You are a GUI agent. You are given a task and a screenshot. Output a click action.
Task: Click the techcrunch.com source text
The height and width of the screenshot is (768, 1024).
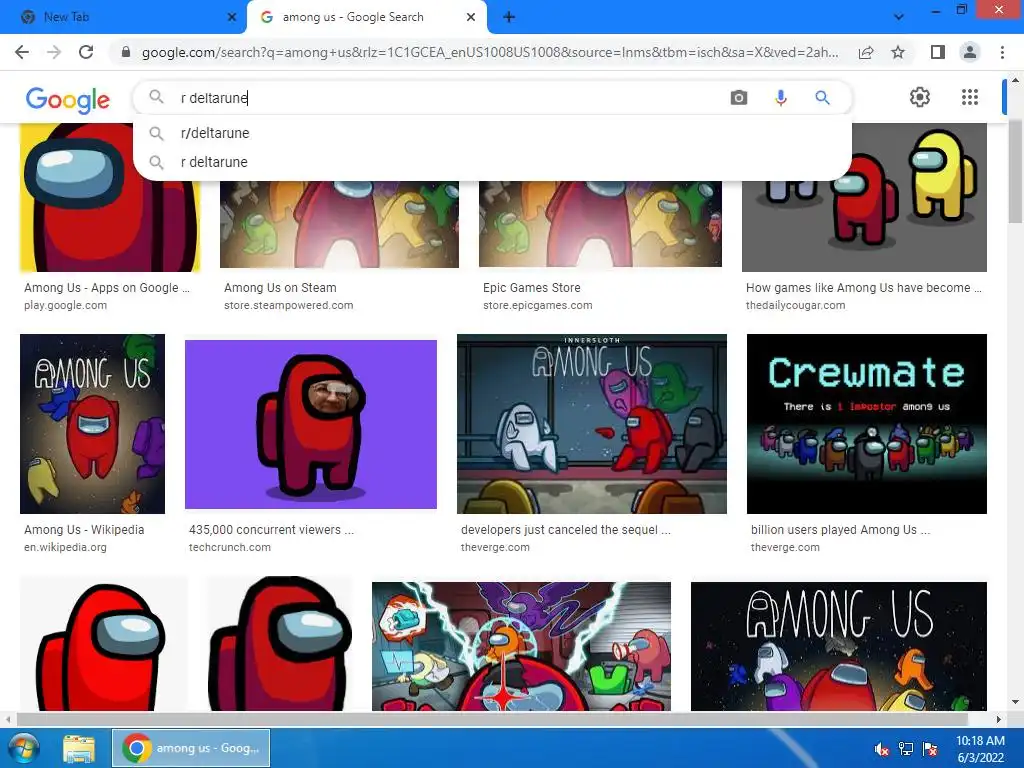pos(230,547)
